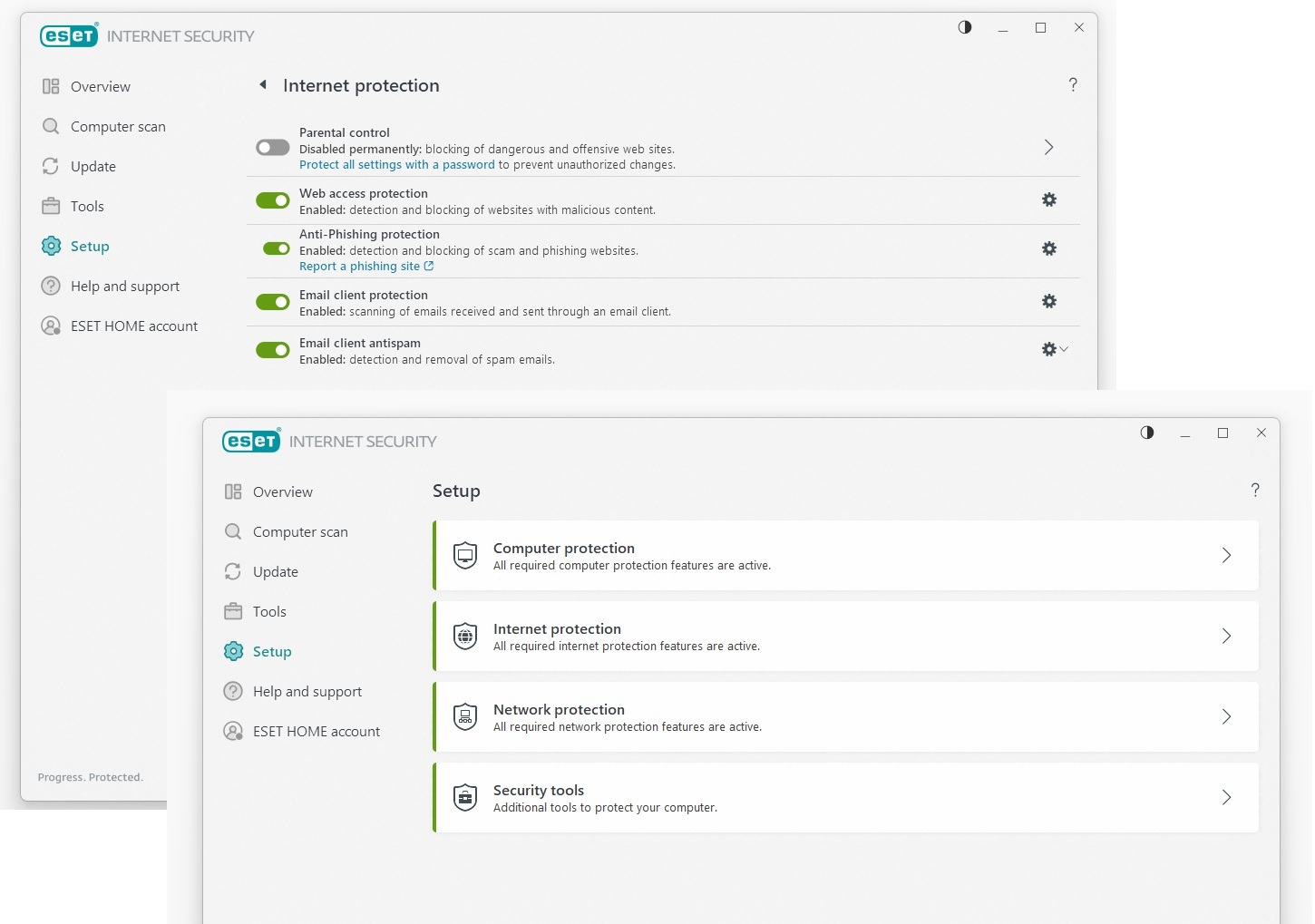Go back from Internet protection page
This screenshot has height=924, width=1315.
pos(263,85)
